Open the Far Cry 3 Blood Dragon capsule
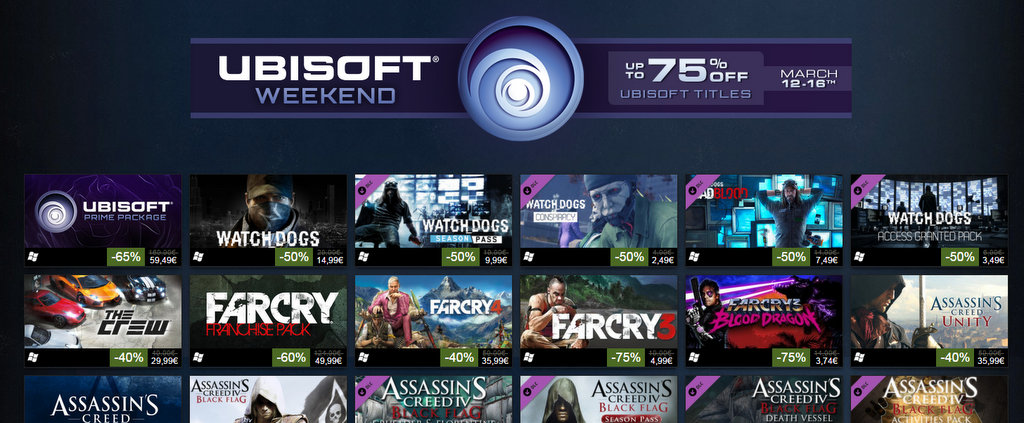Viewport: 1024px width, 423px height. coord(764,311)
